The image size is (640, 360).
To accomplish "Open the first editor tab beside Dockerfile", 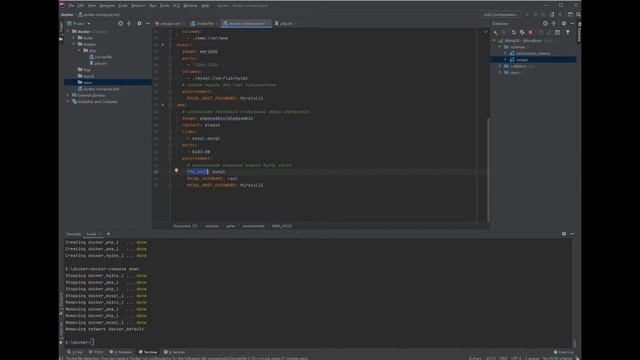I will [169, 23].
